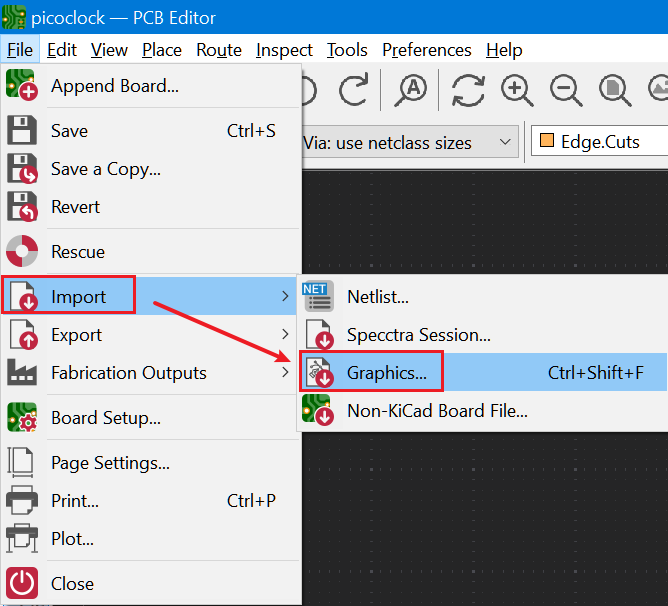Click the Save floppy disk icon

click(x=22, y=130)
